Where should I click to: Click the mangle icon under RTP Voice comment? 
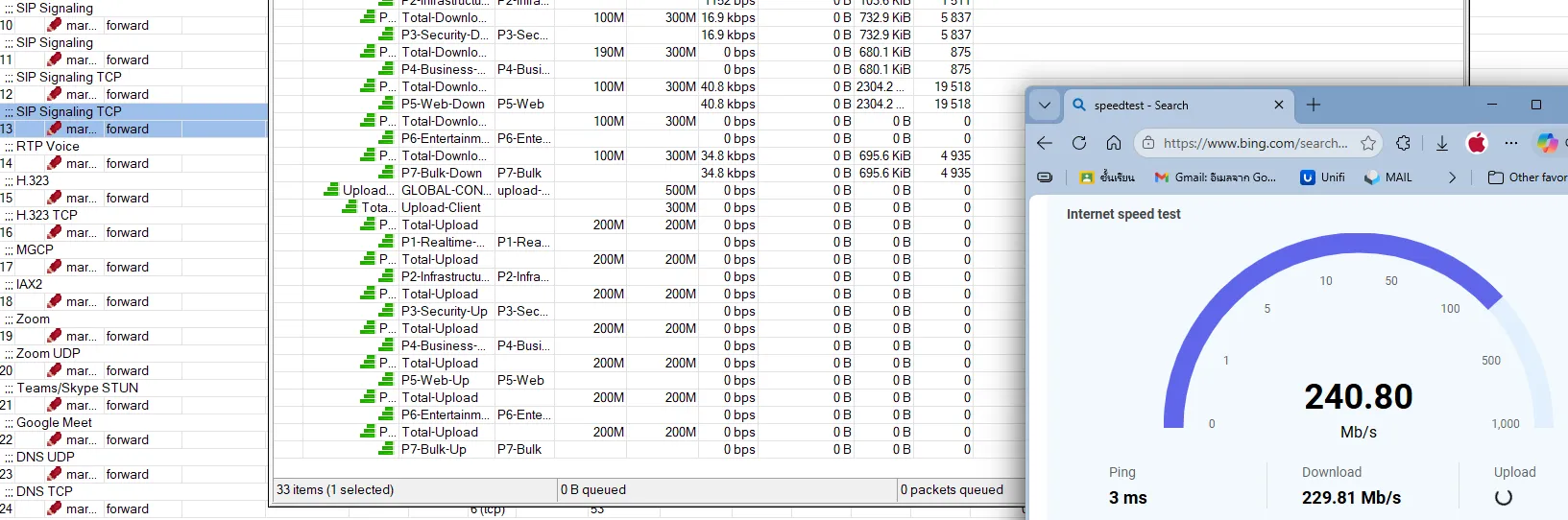coord(55,163)
